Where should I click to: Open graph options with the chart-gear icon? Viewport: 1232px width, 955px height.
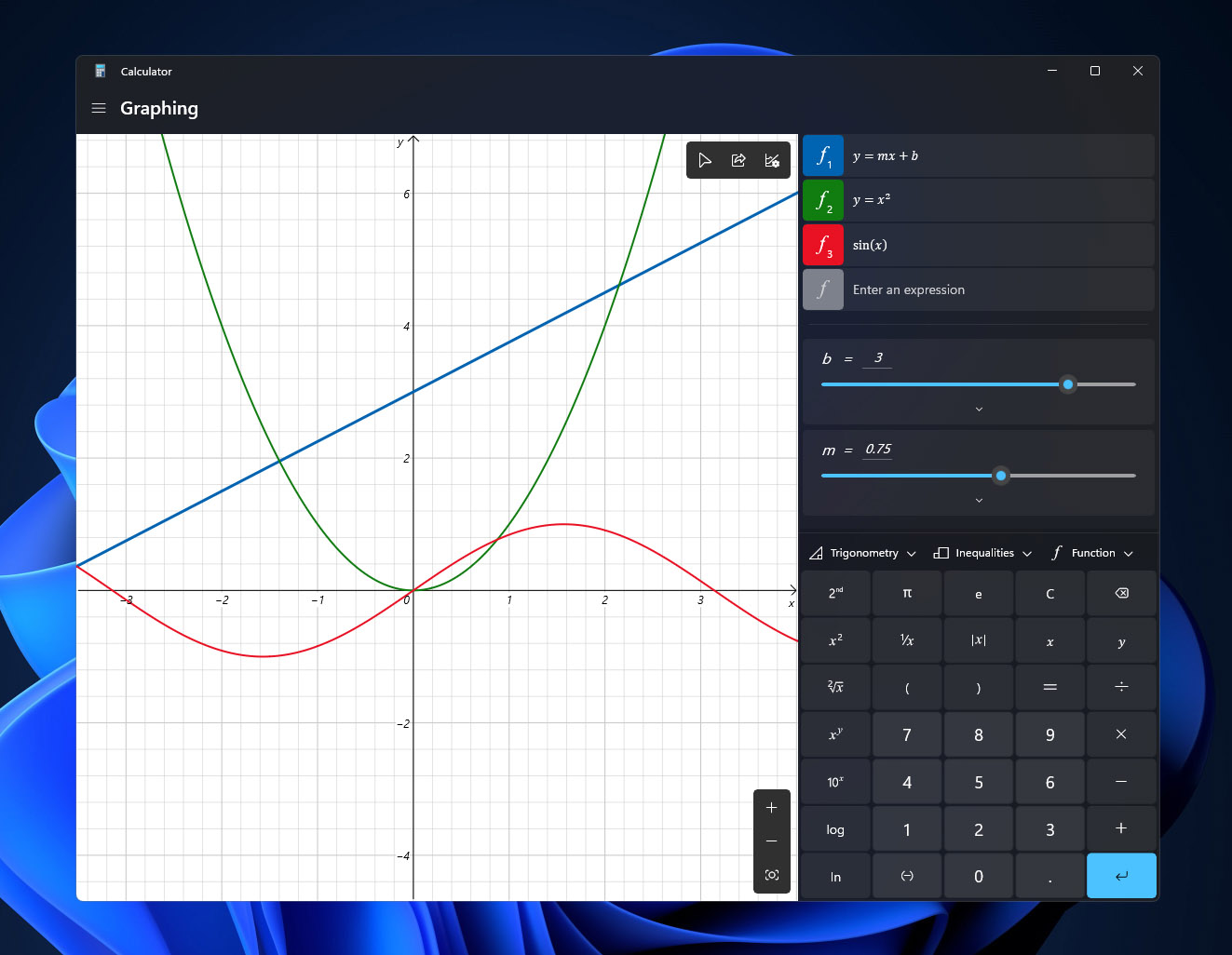coord(772,159)
